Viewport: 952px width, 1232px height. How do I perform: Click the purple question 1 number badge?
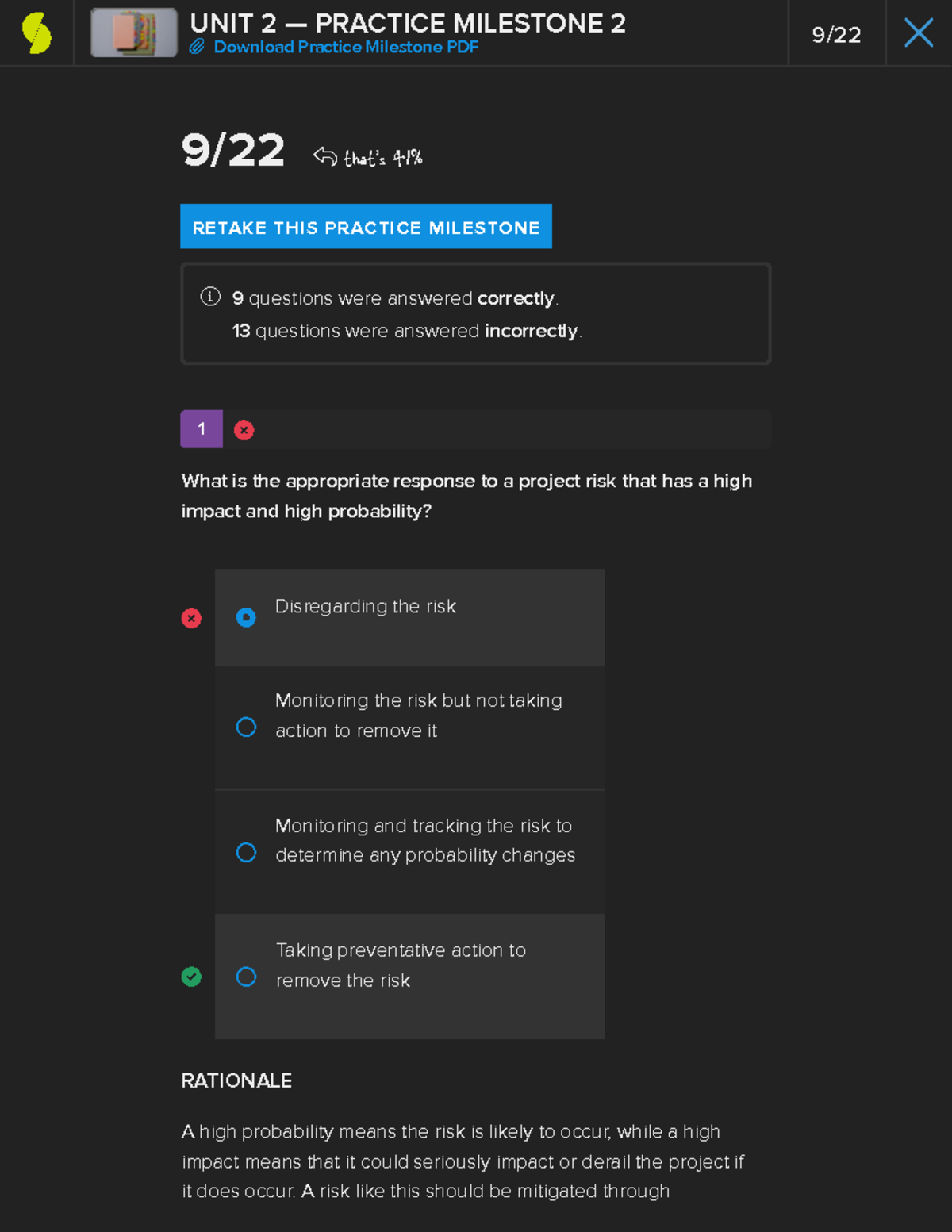(202, 429)
